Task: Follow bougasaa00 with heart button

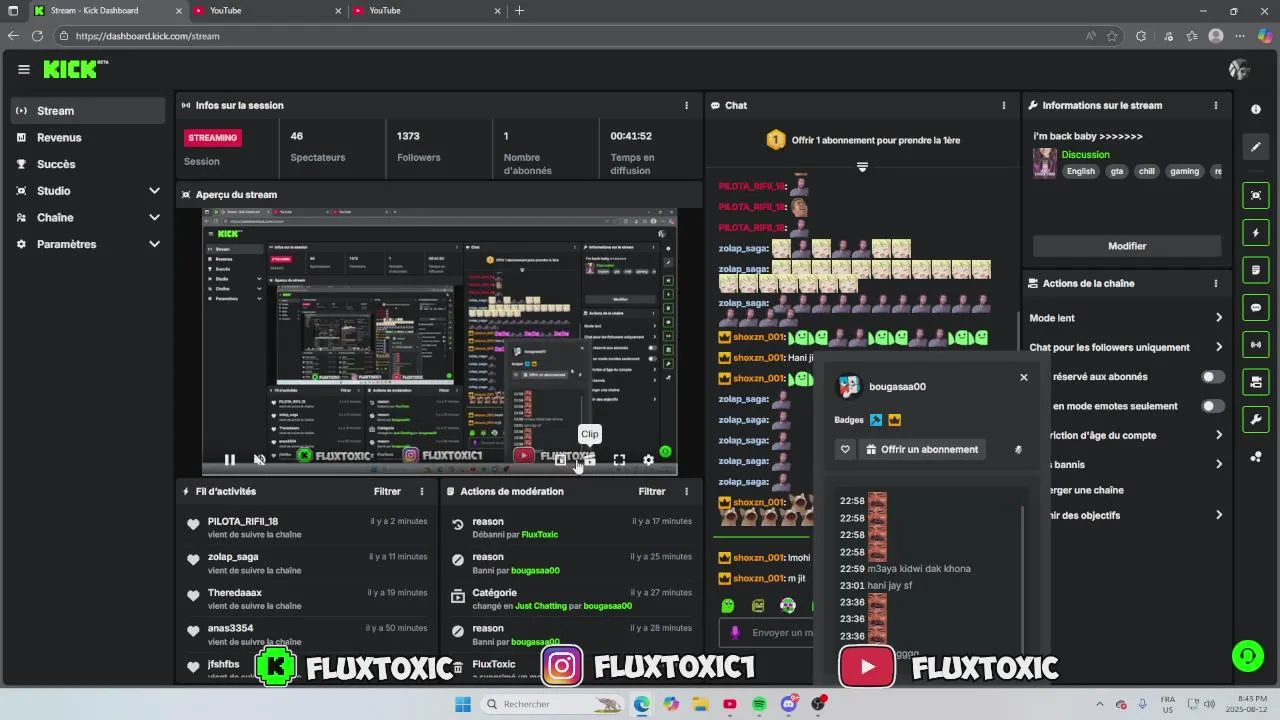Action: pos(845,449)
